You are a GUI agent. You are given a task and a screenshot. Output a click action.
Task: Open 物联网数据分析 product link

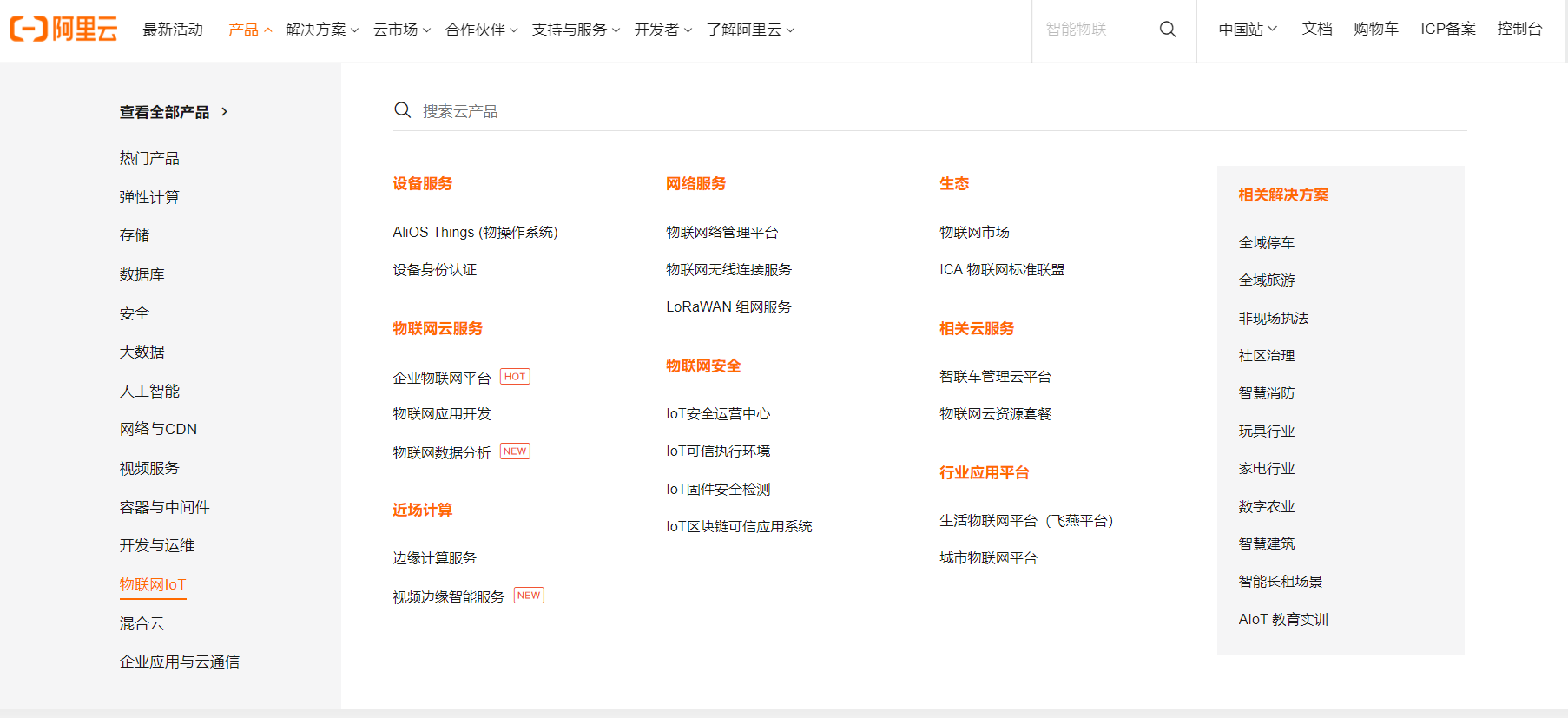pyautogui.click(x=442, y=452)
